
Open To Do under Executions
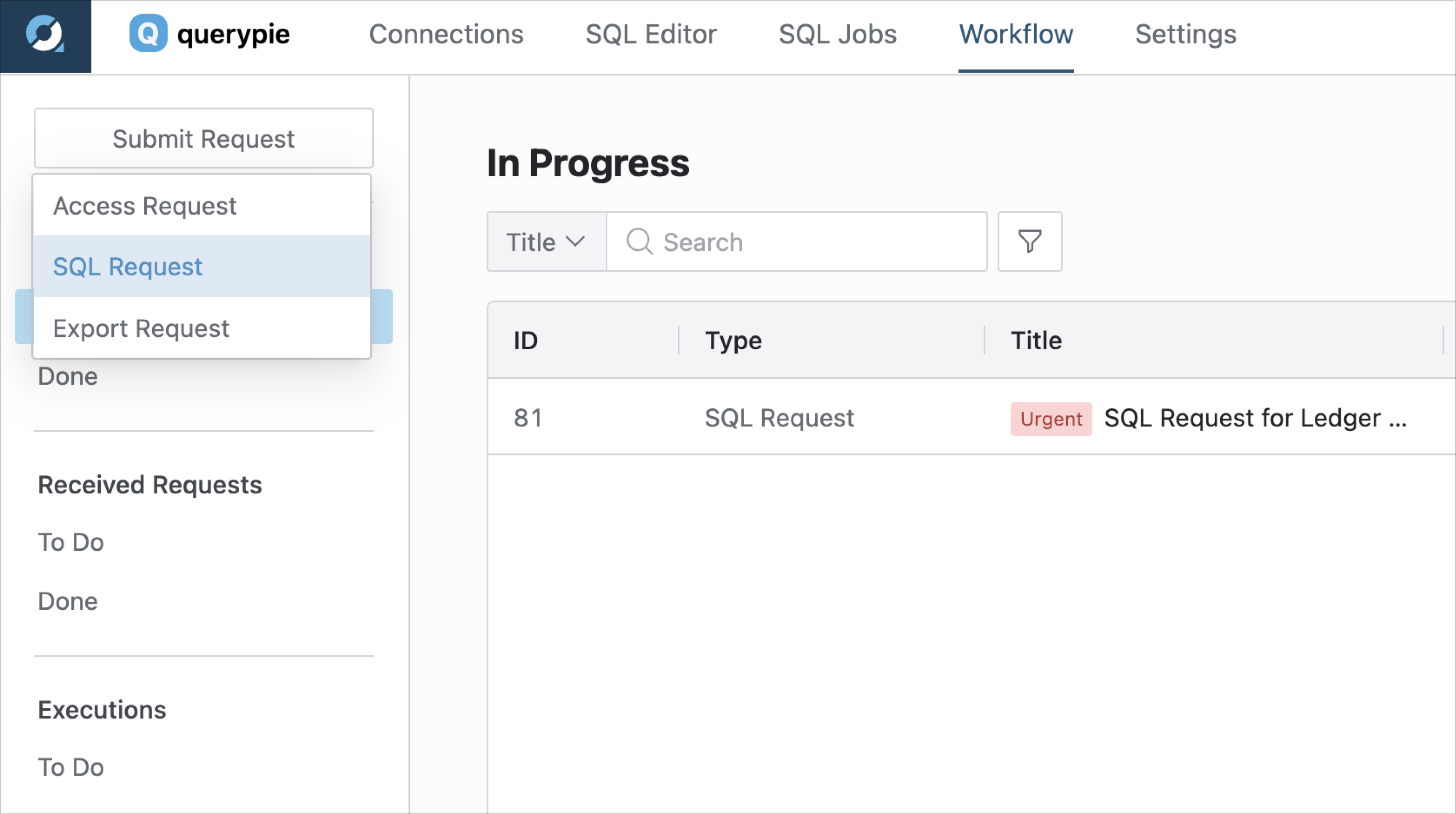pos(71,767)
